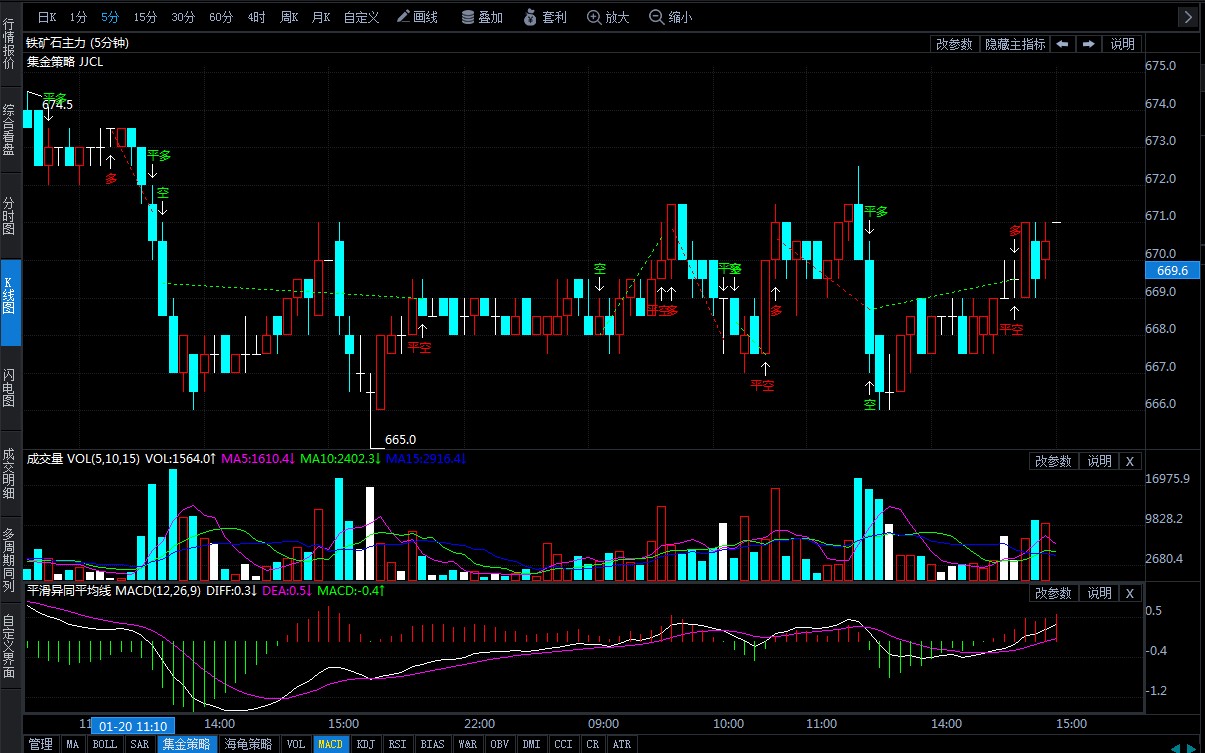Select the KDJ indicator tab
1205x753 pixels.
tap(366, 744)
